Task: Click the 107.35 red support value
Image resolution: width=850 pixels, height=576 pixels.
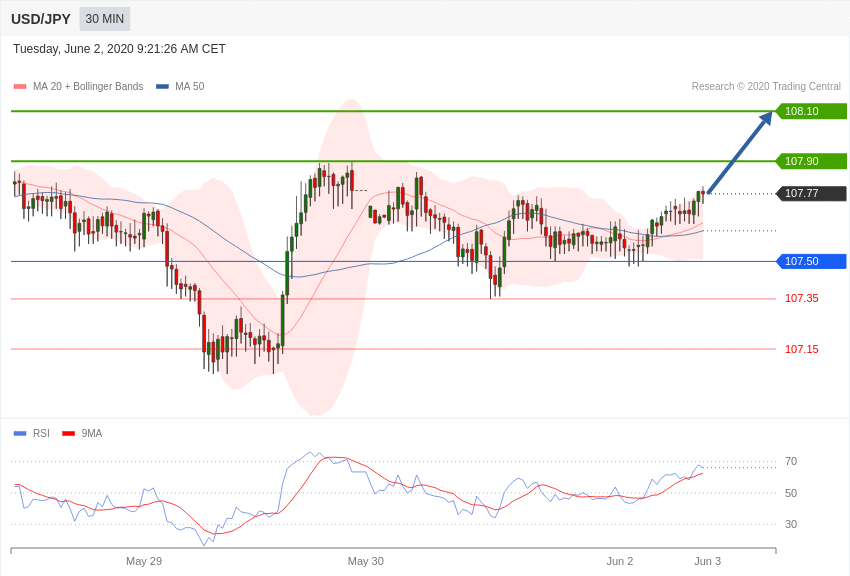Action: coord(802,299)
